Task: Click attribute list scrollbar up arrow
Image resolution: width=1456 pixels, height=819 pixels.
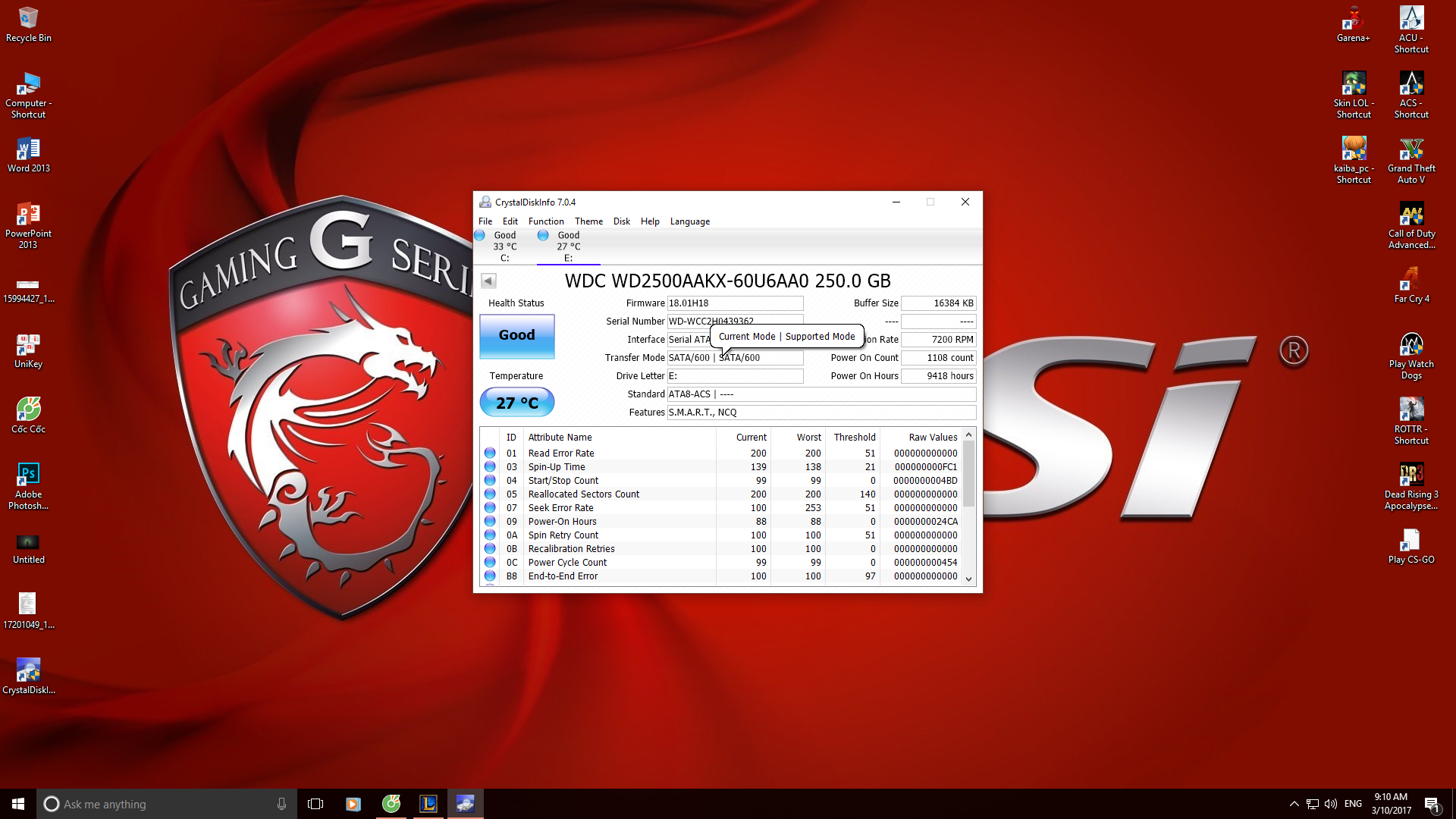Action: (968, 435)
